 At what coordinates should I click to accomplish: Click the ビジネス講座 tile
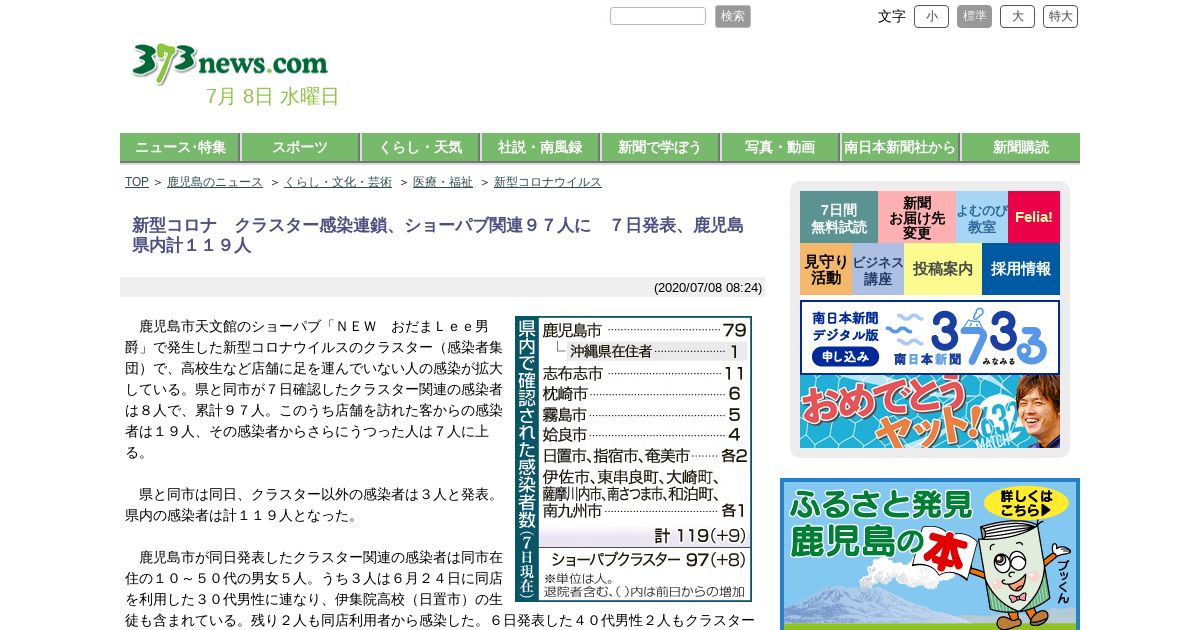pyautogui.click(x=878, y=269)
